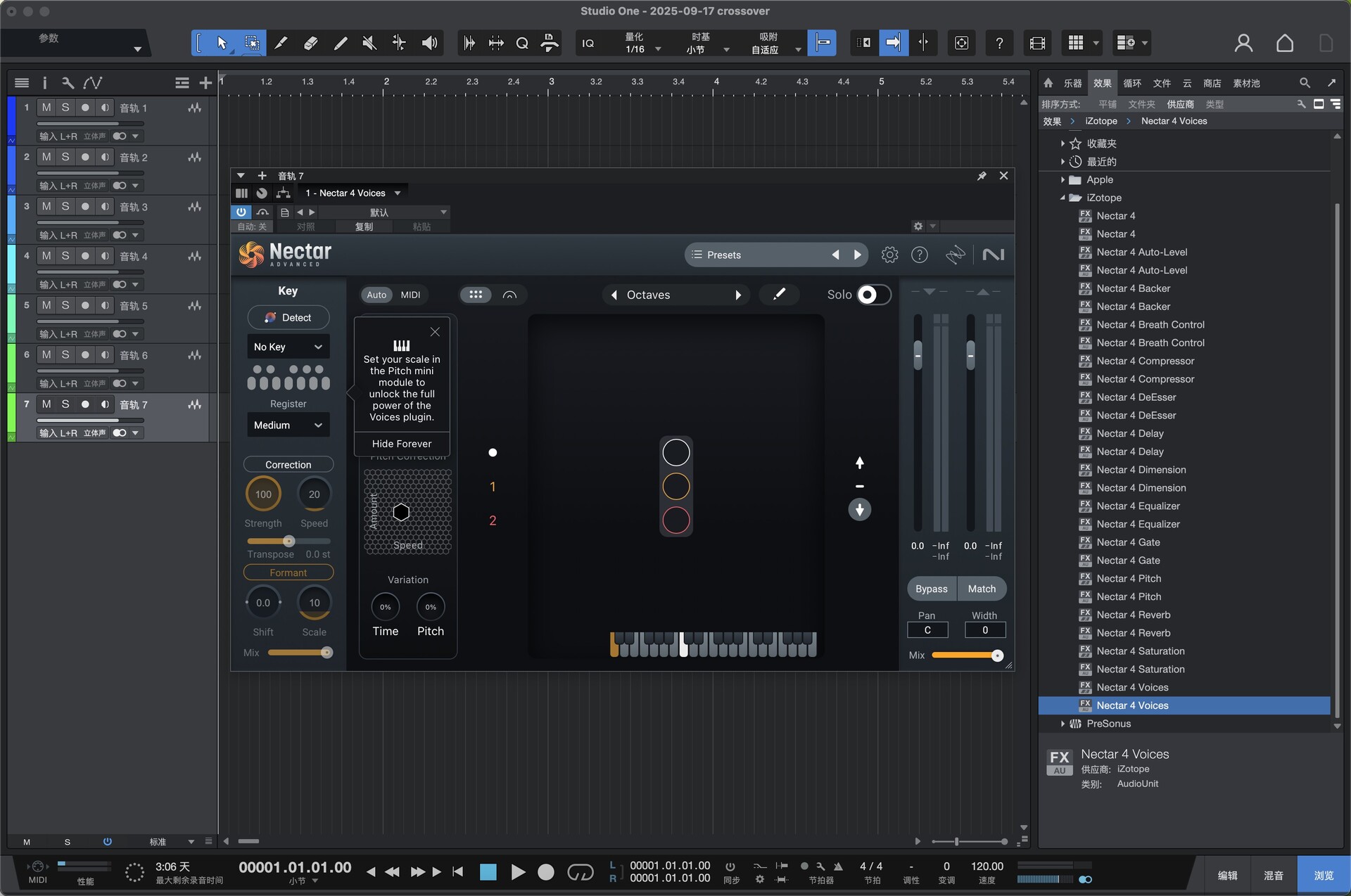Solo track 音轨 3
1351x896 pixels.
(x=65, y=206)
